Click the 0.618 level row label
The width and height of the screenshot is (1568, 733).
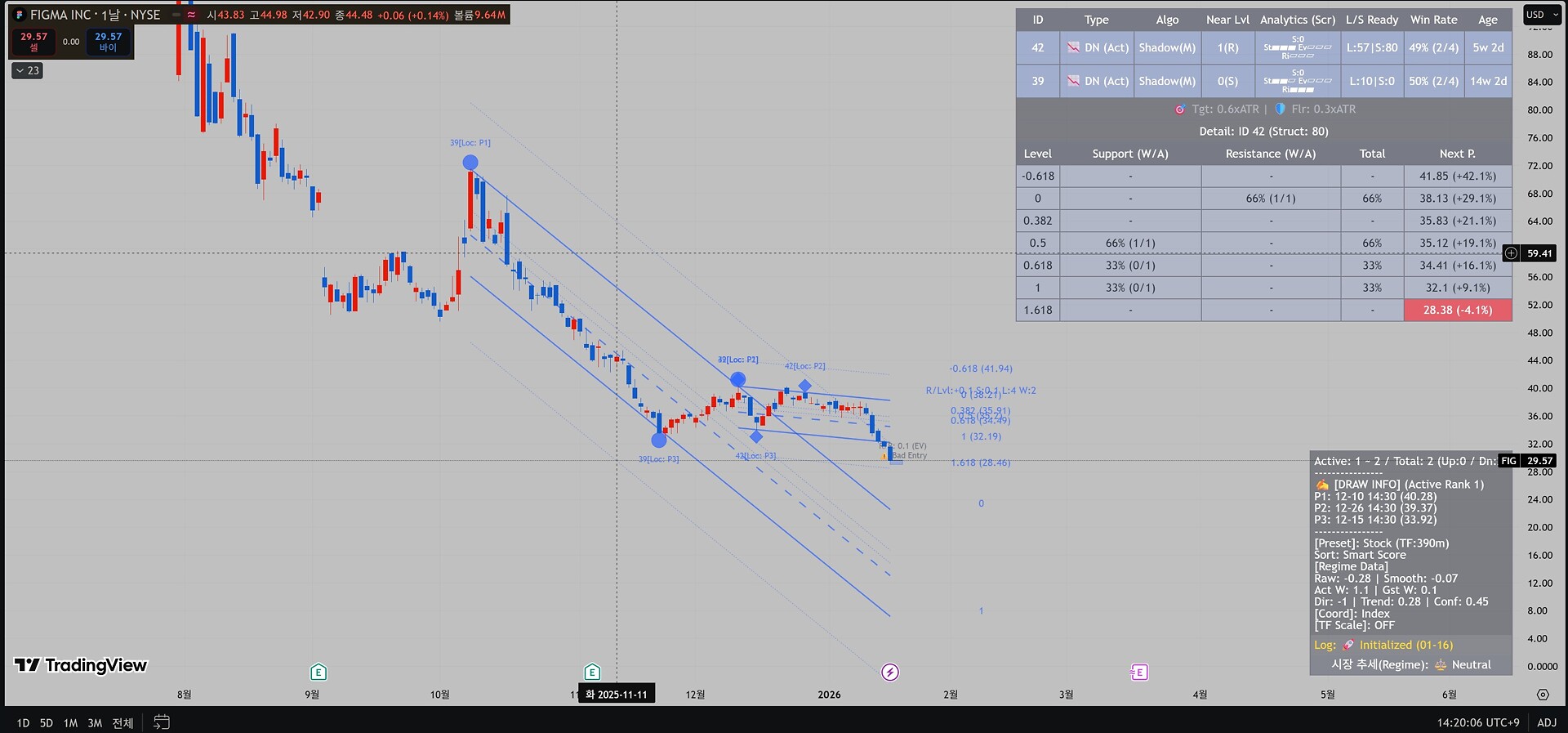pos(1038,265)
